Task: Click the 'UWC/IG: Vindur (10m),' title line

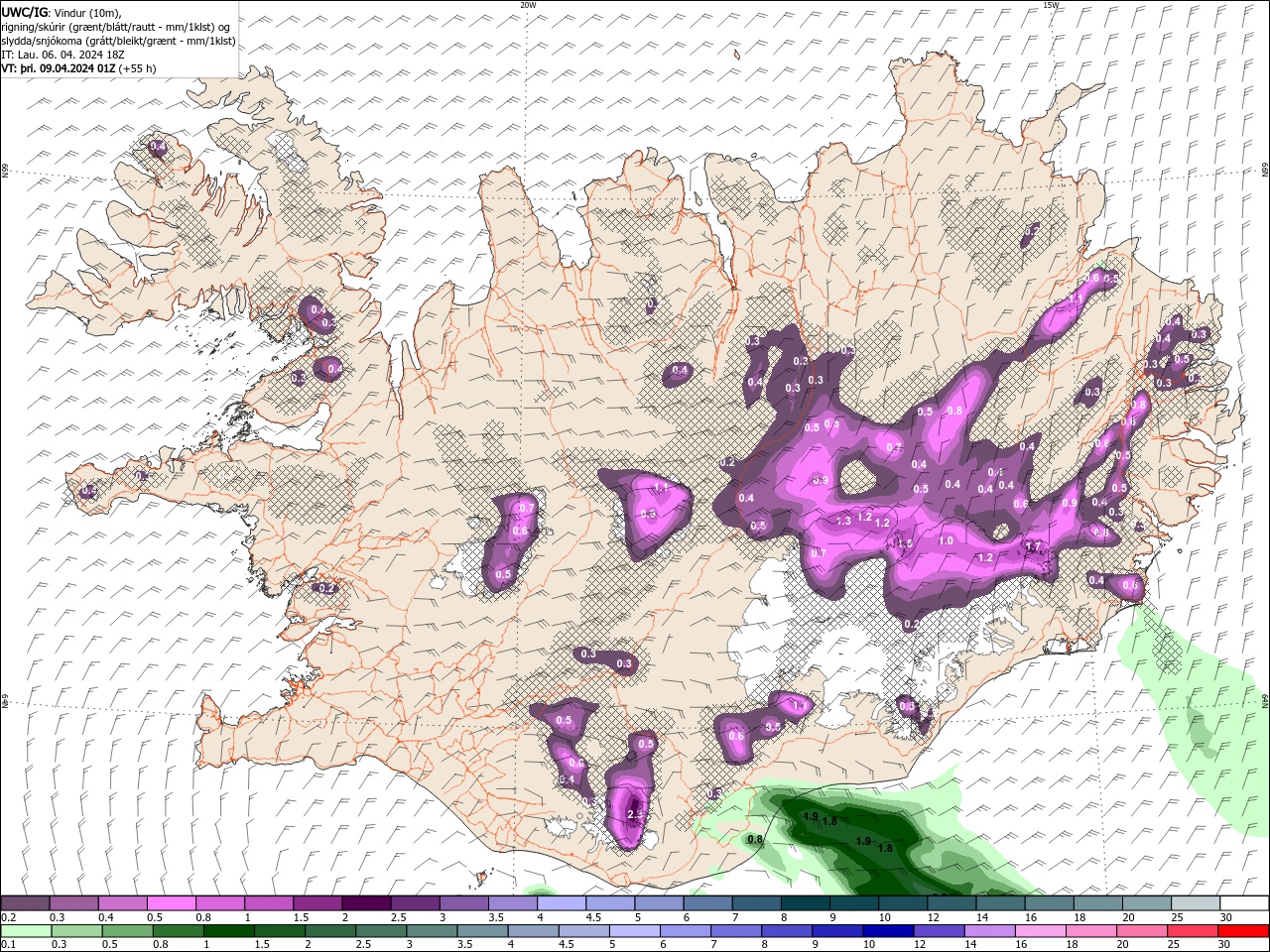Action: click(62, 12)
